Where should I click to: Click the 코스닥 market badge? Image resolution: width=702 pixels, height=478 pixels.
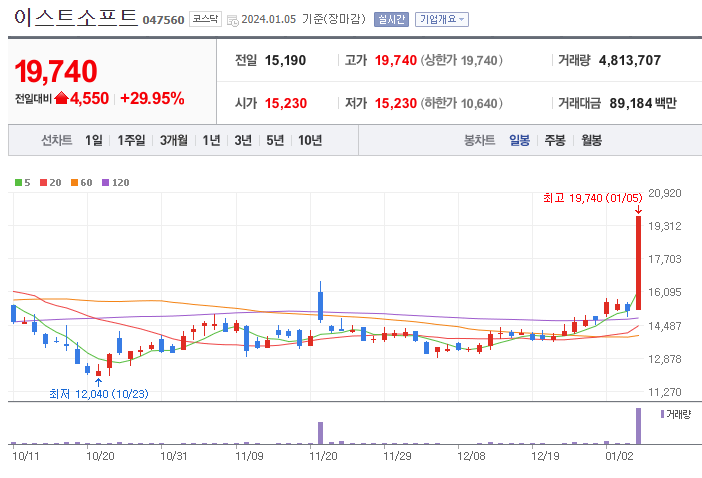(205, 19)
